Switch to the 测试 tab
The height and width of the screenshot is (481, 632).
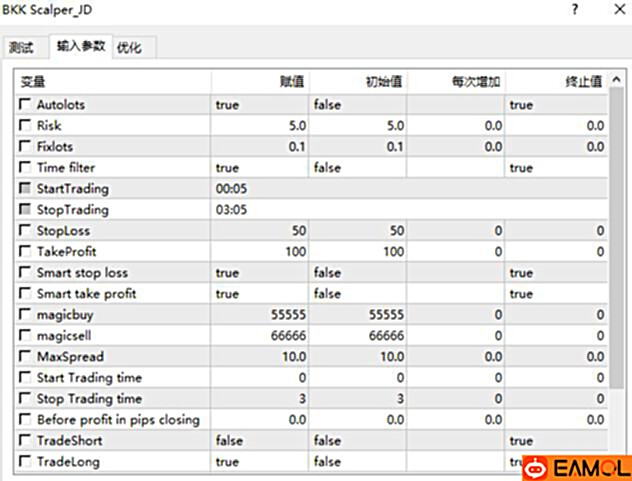21,47
